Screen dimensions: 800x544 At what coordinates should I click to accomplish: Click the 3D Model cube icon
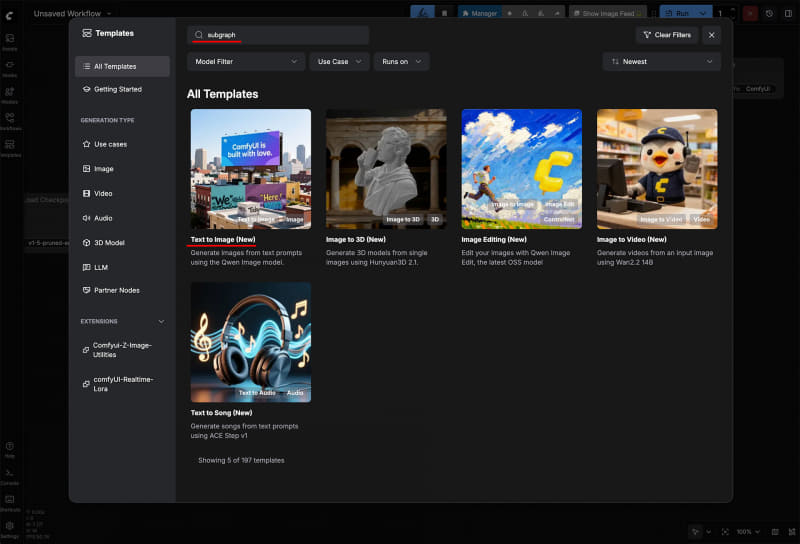[86, 242]
